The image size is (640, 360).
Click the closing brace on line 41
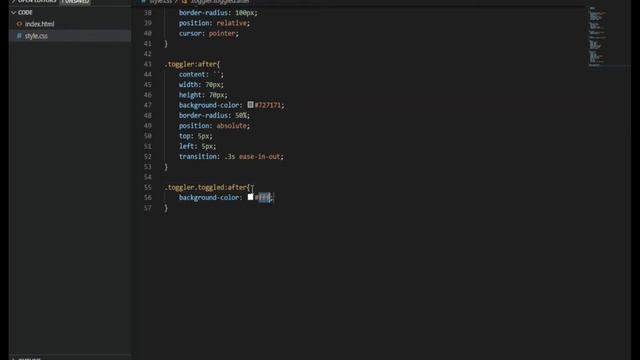pos(166,44)
